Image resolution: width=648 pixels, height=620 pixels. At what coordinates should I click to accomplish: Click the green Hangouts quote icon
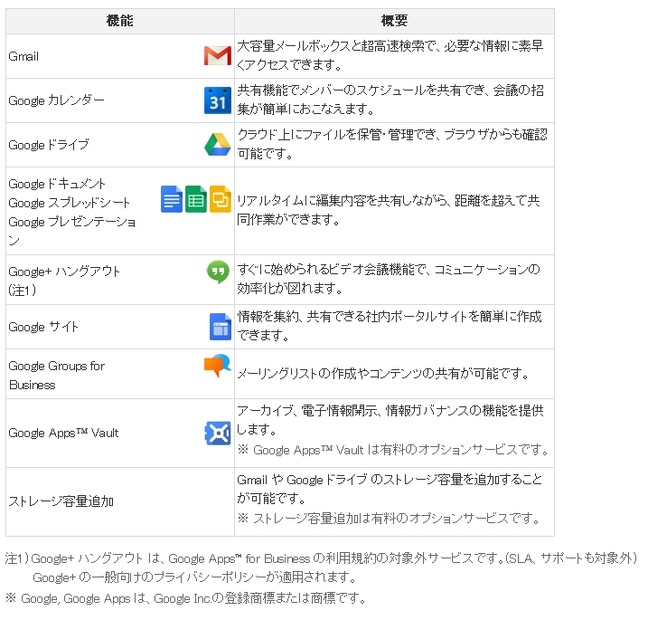[x=218, y=272]
